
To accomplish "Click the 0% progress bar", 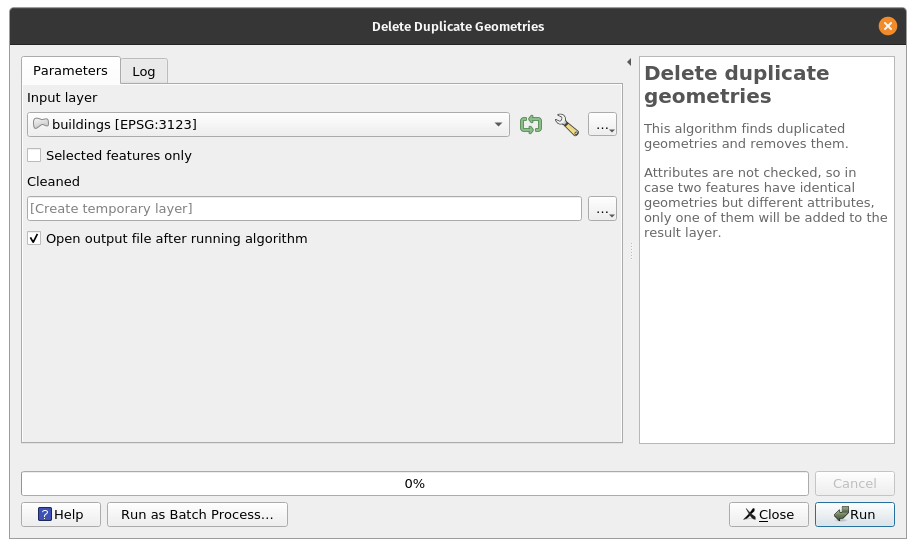I will (414, 483).
